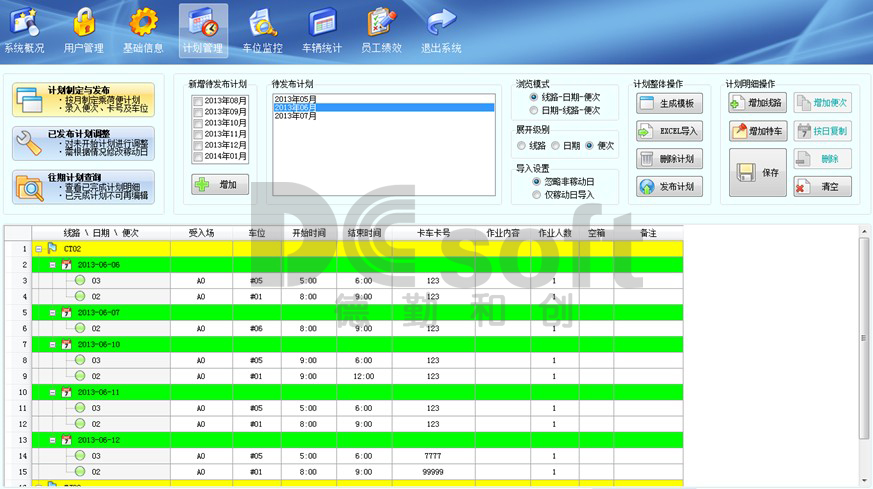Open 车位监控 parking monitor icon

263,24
